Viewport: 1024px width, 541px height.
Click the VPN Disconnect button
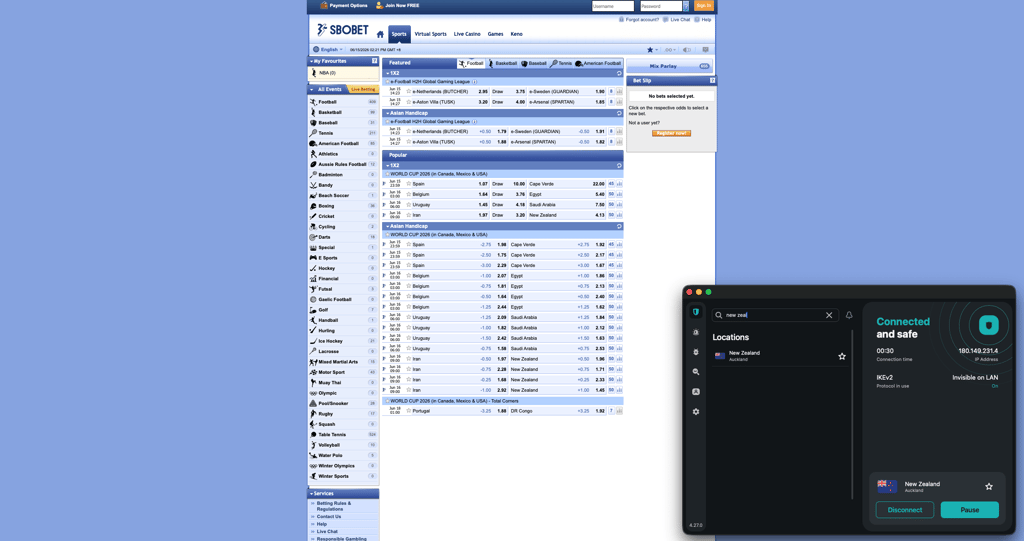(904, 510)
